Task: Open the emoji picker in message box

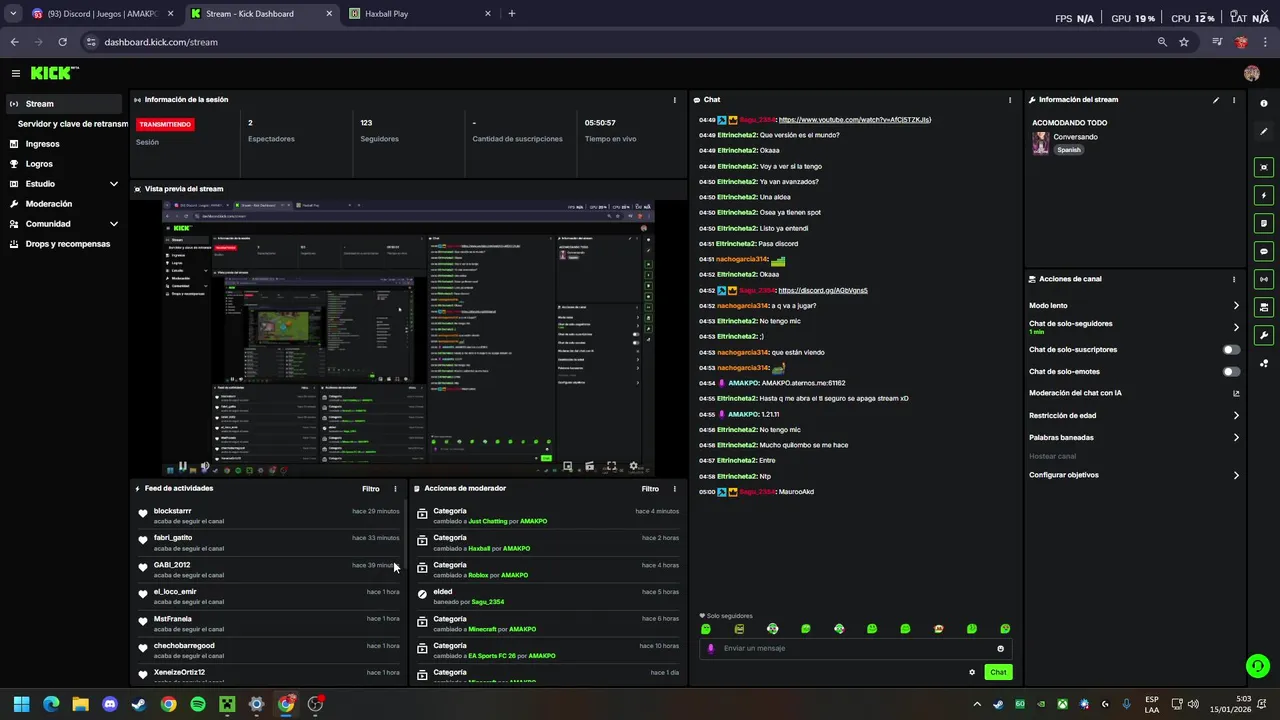Action: [1000, 648]
